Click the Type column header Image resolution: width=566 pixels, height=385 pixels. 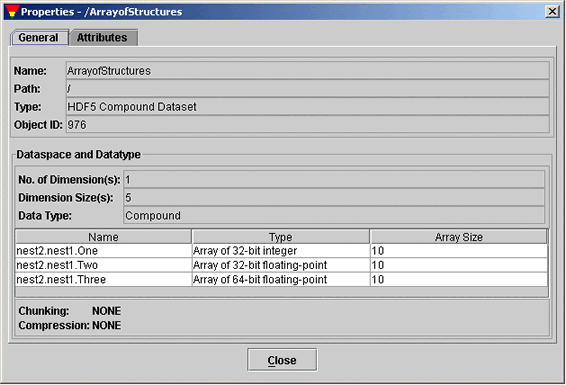280,237
